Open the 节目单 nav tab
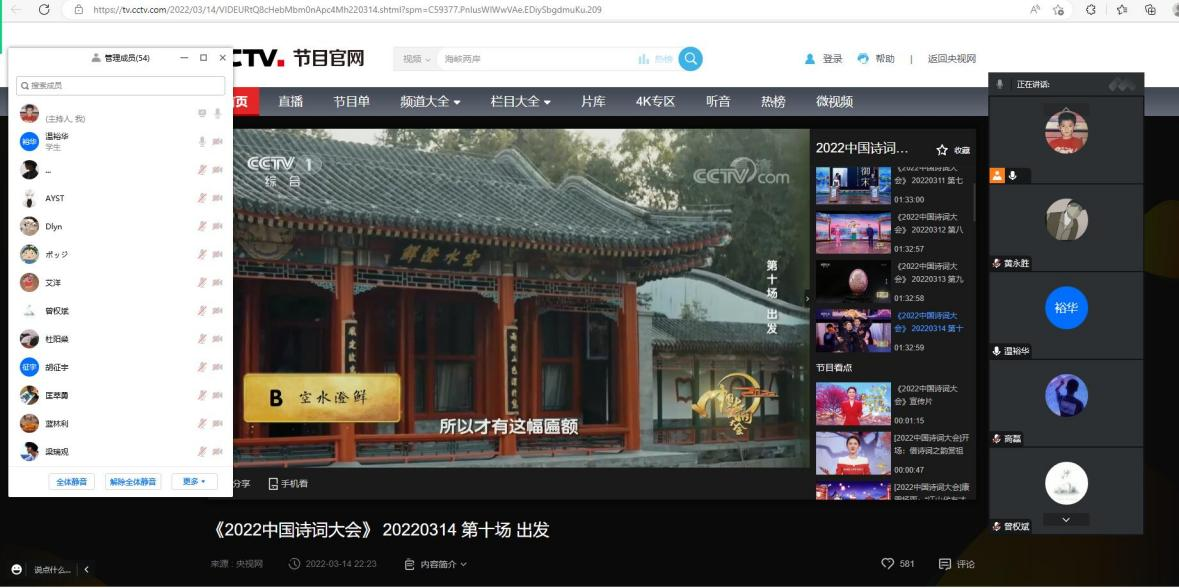 [352, 102]
